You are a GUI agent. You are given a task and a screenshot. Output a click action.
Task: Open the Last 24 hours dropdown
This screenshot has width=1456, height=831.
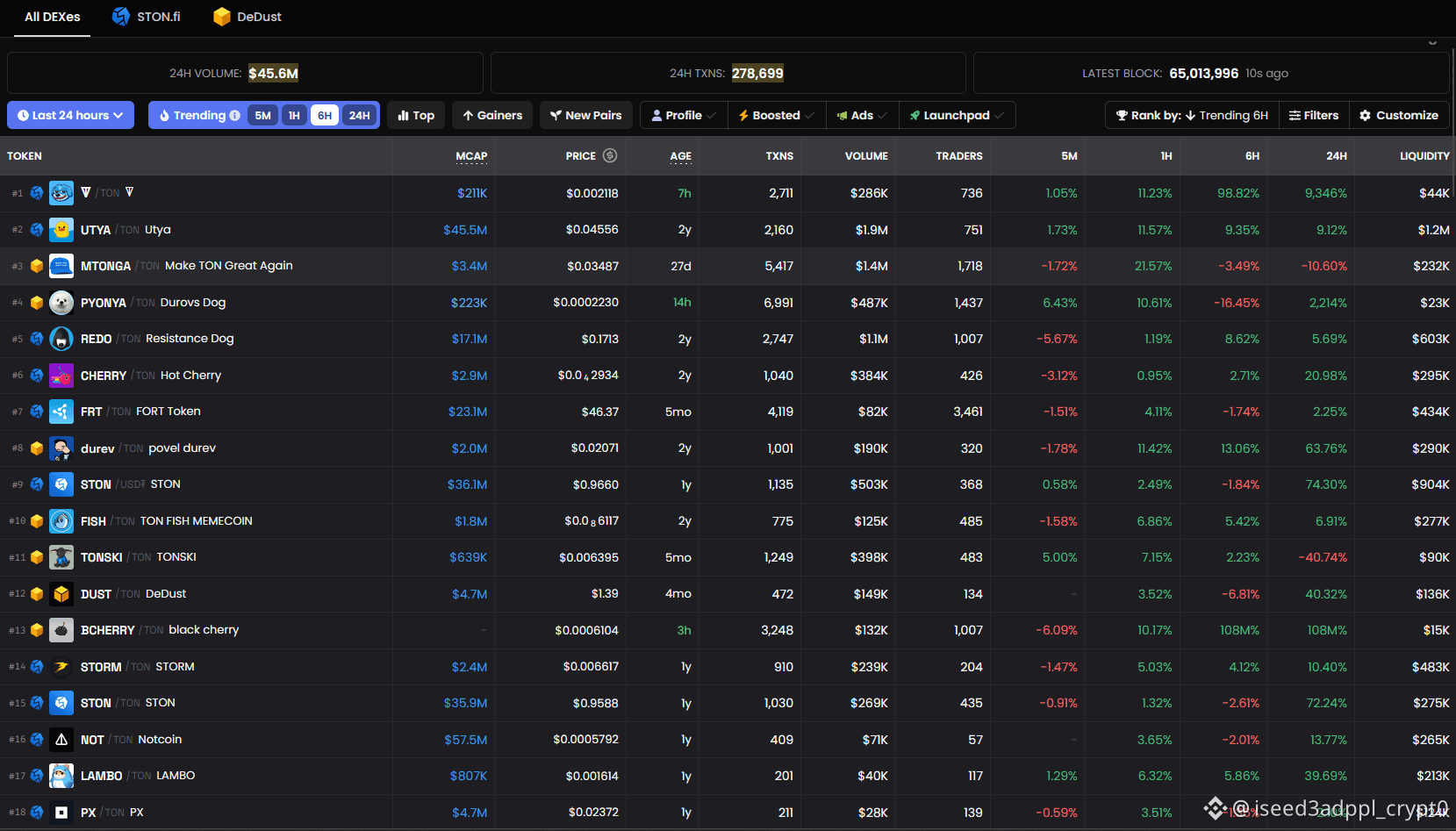tap(70, 116)
